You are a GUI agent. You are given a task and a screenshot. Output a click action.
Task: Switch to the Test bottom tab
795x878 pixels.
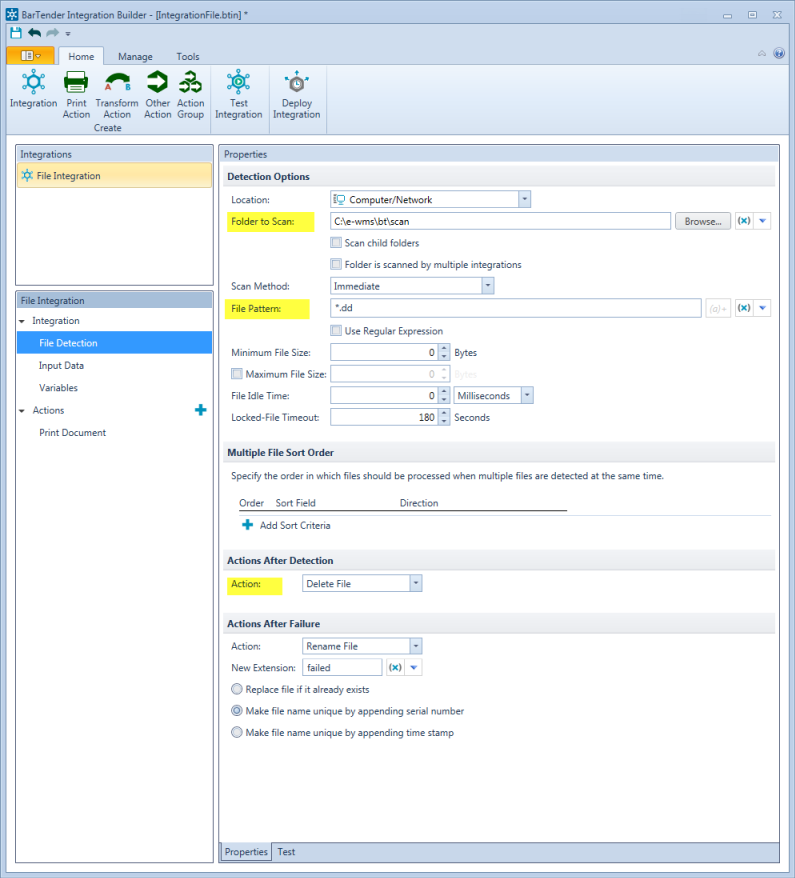(x=286, y=852)
